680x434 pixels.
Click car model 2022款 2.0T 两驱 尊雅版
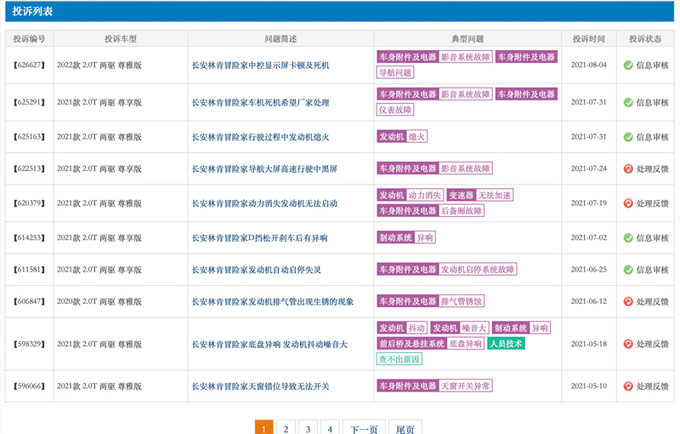(x=99, y=65)
